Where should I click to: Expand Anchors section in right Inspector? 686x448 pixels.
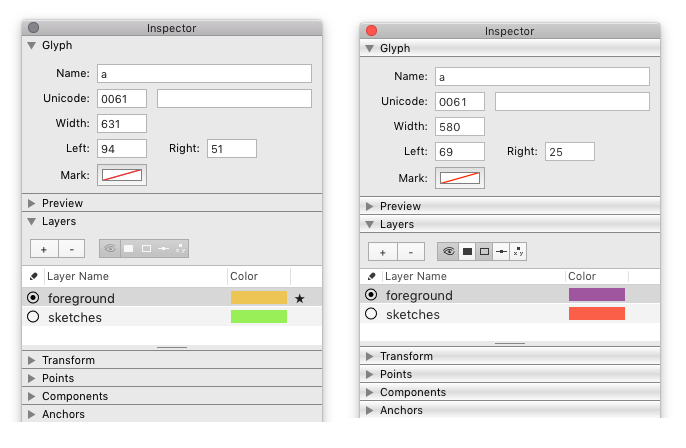click(370, 410)
